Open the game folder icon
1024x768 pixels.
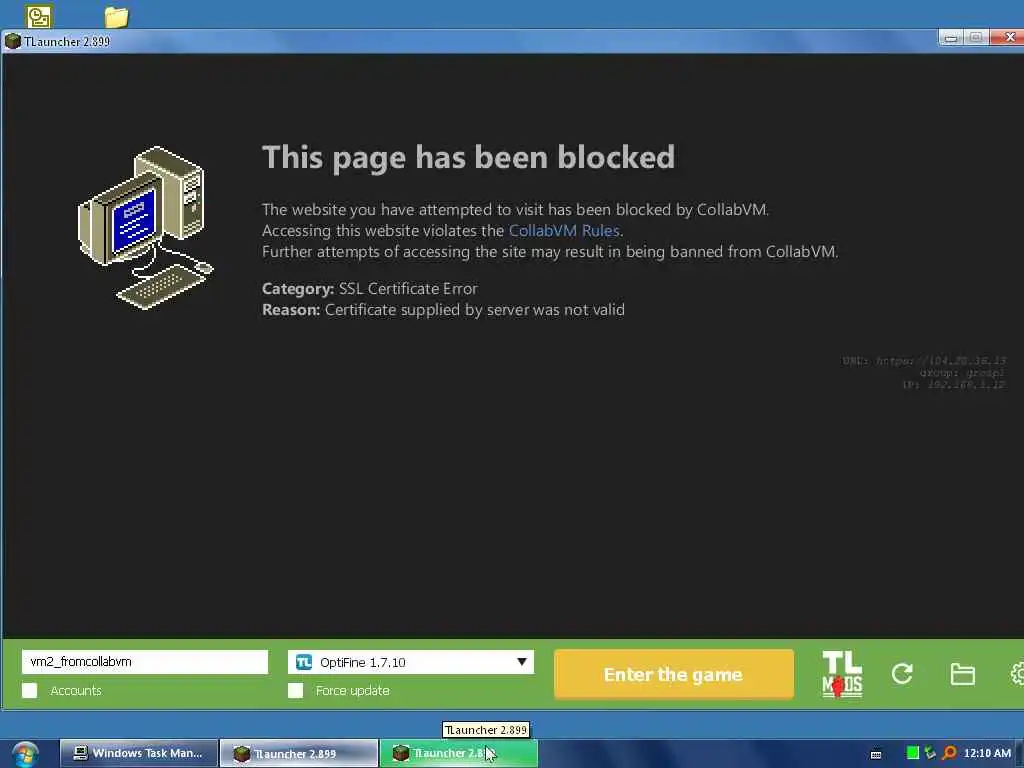962,674
